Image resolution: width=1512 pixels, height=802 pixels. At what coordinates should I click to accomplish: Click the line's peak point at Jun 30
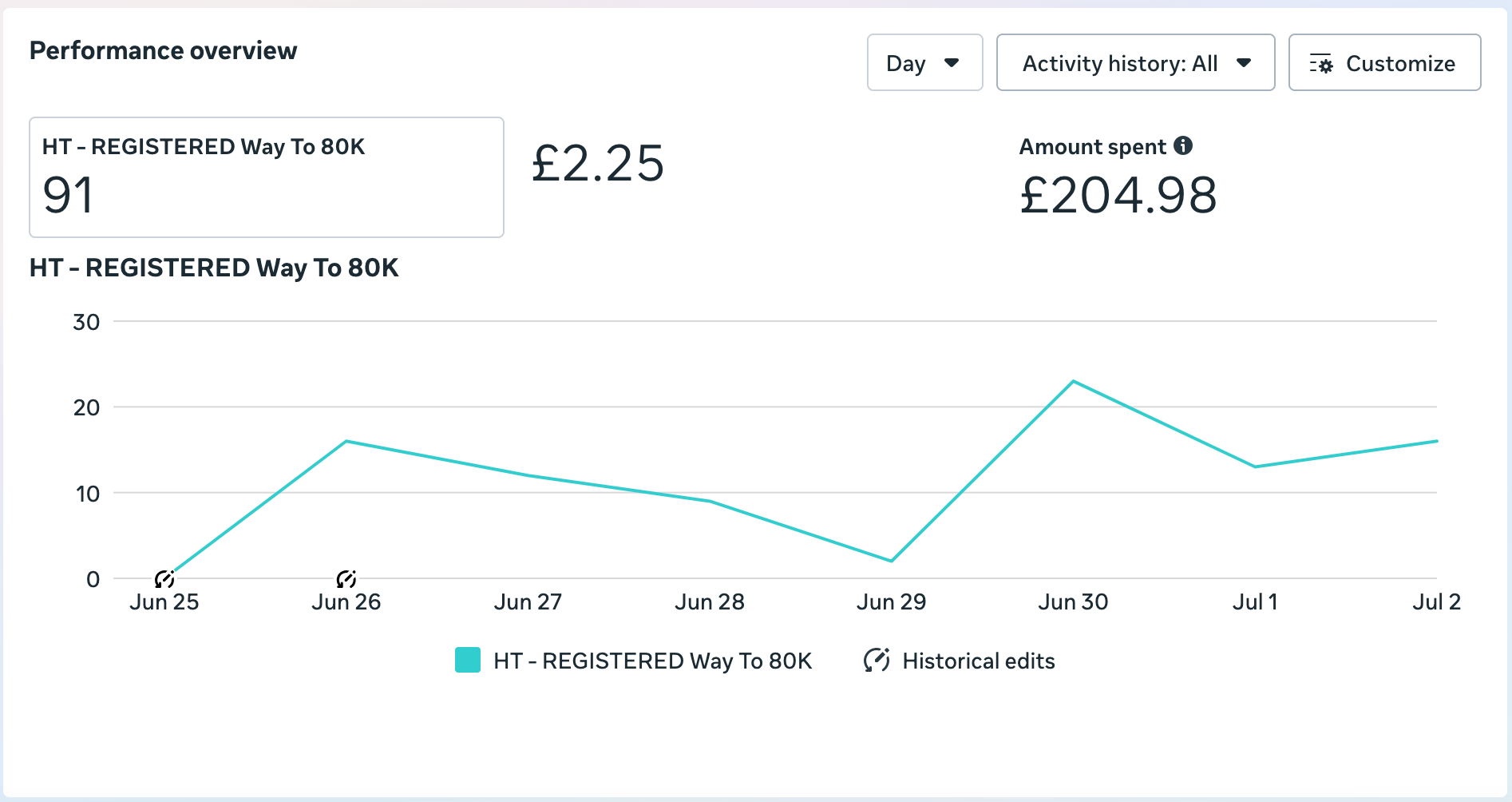pyautogui.click(x=1074, y=382)
